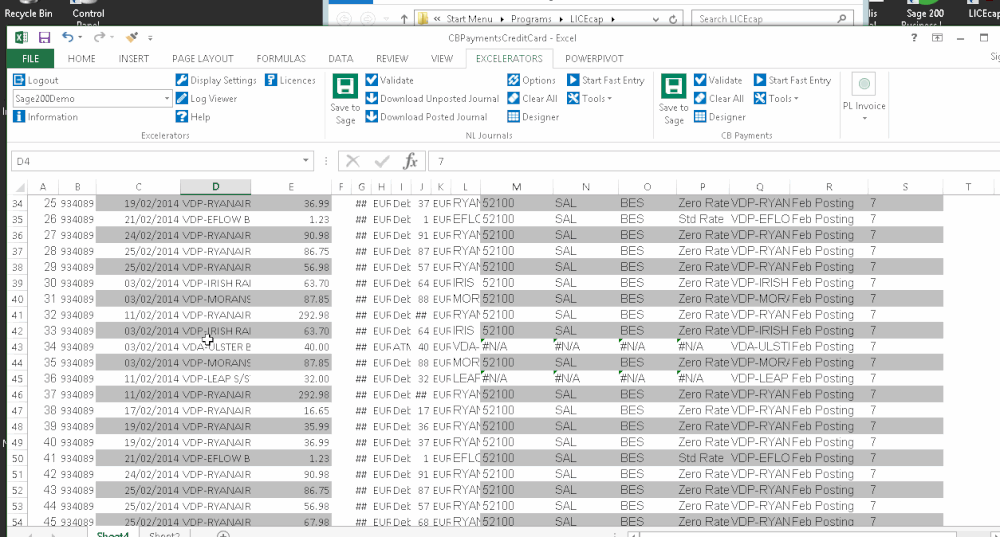Switch to the HOME tab

(x=82, y=59)
